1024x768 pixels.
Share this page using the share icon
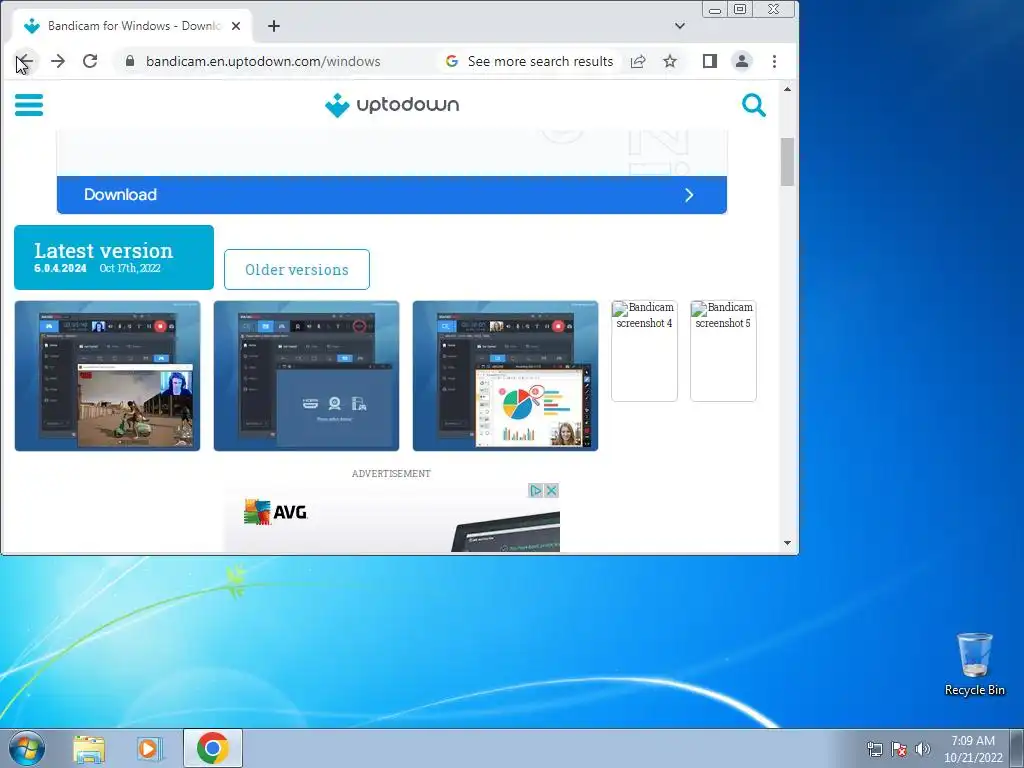(x=638, y=61)
